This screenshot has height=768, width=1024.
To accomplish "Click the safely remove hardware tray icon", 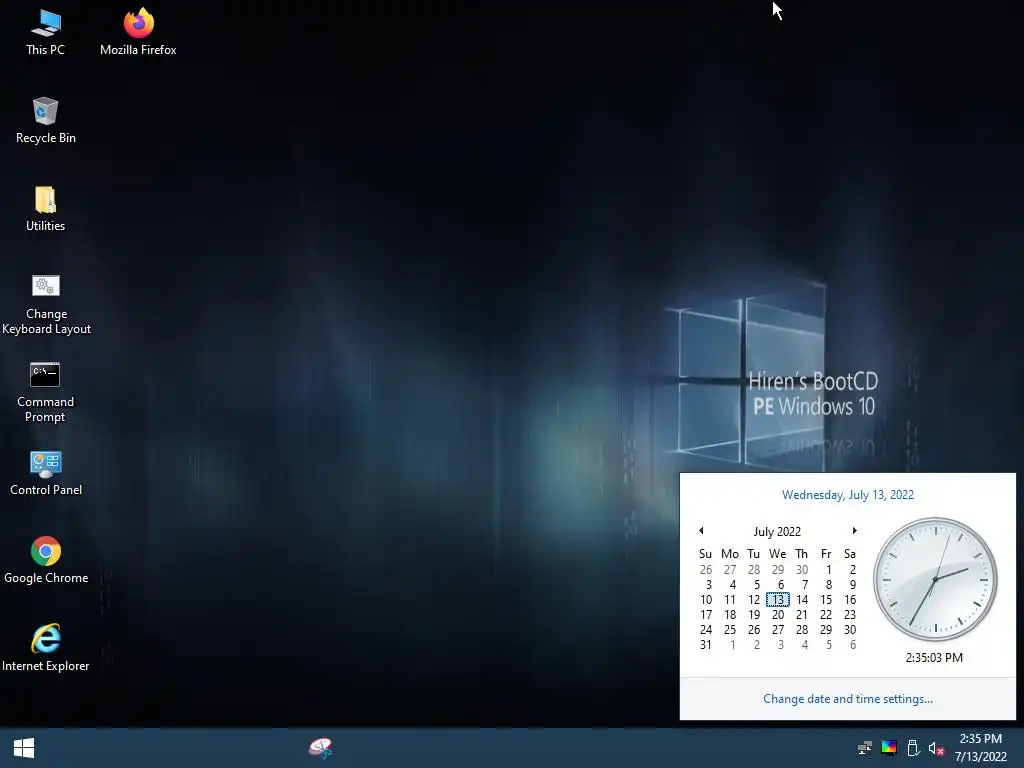I will (x=914, y=748).
